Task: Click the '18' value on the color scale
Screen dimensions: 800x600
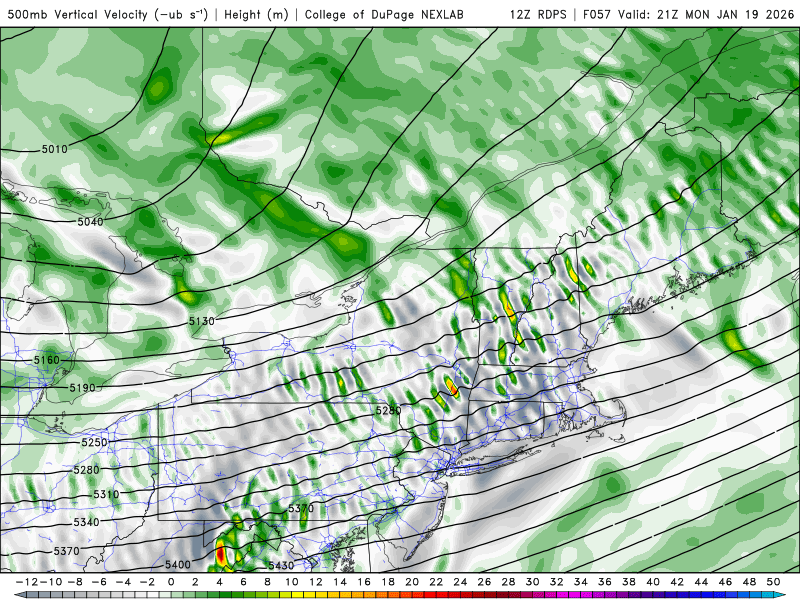Action: pyautogui.click(x=388, y=582)
